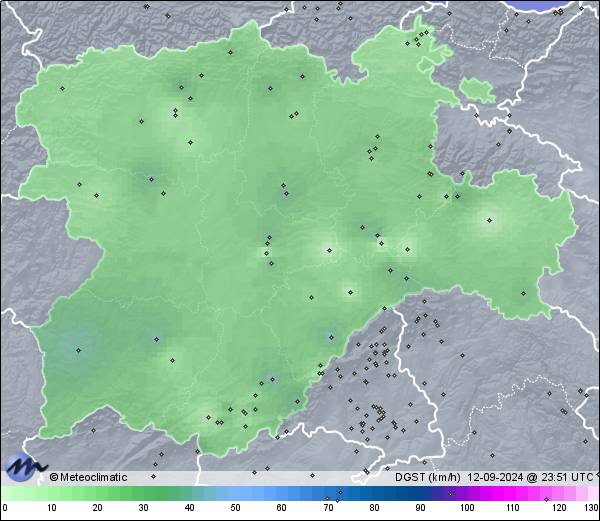Click the legend value 50
The image size is (600, 521).
coord(235,508)
